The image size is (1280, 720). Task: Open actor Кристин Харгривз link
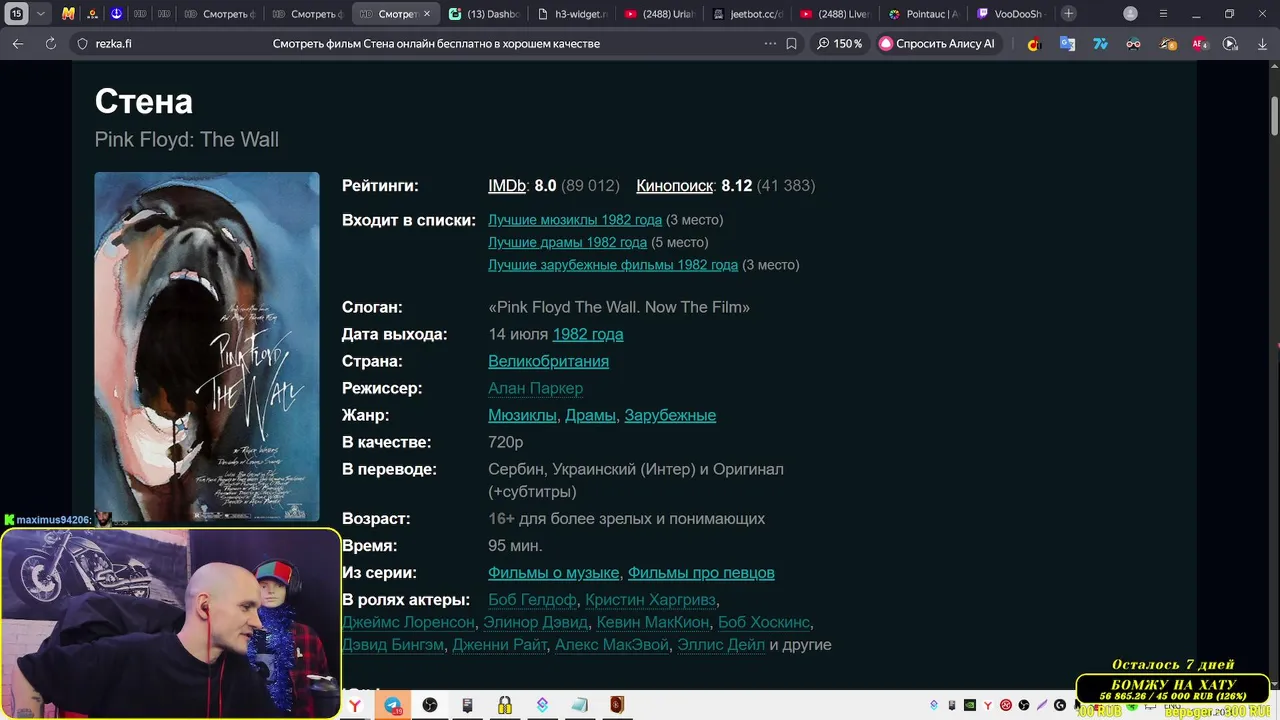[x=650, y=600]
